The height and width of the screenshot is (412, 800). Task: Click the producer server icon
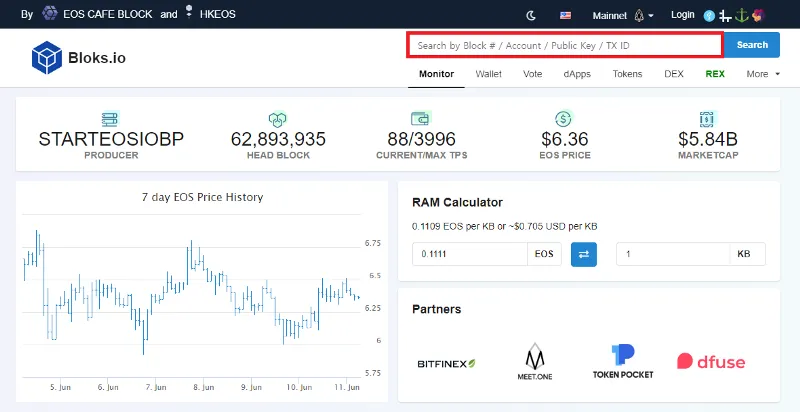coord(110,119)
